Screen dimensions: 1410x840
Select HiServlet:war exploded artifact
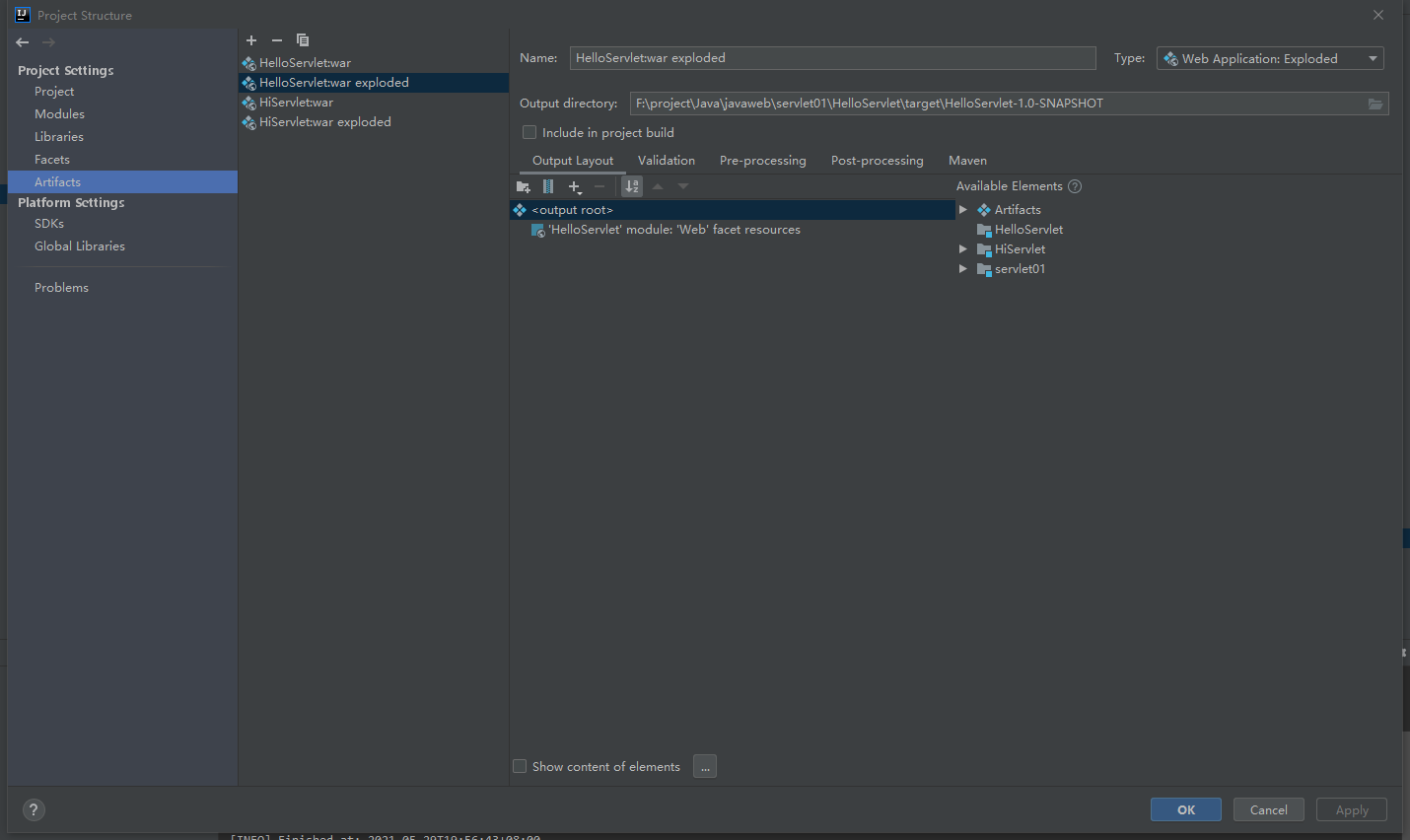(x=374, y=122)
